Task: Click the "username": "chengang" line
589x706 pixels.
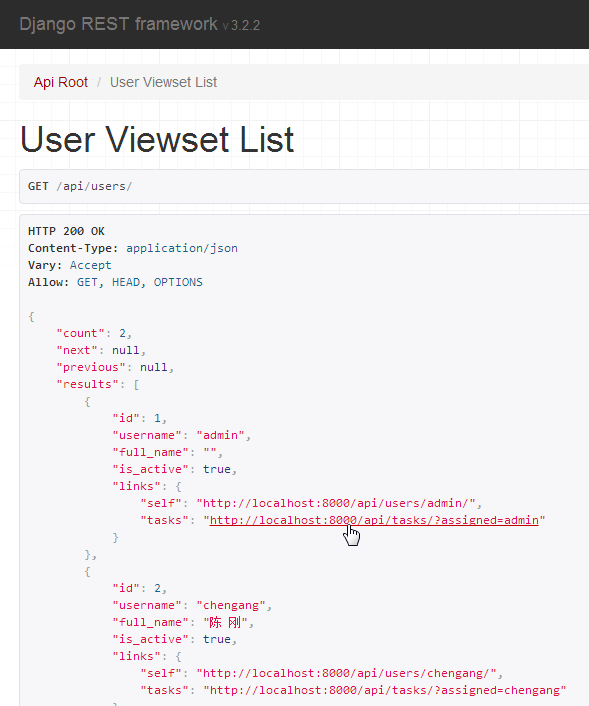Action: 192,606
